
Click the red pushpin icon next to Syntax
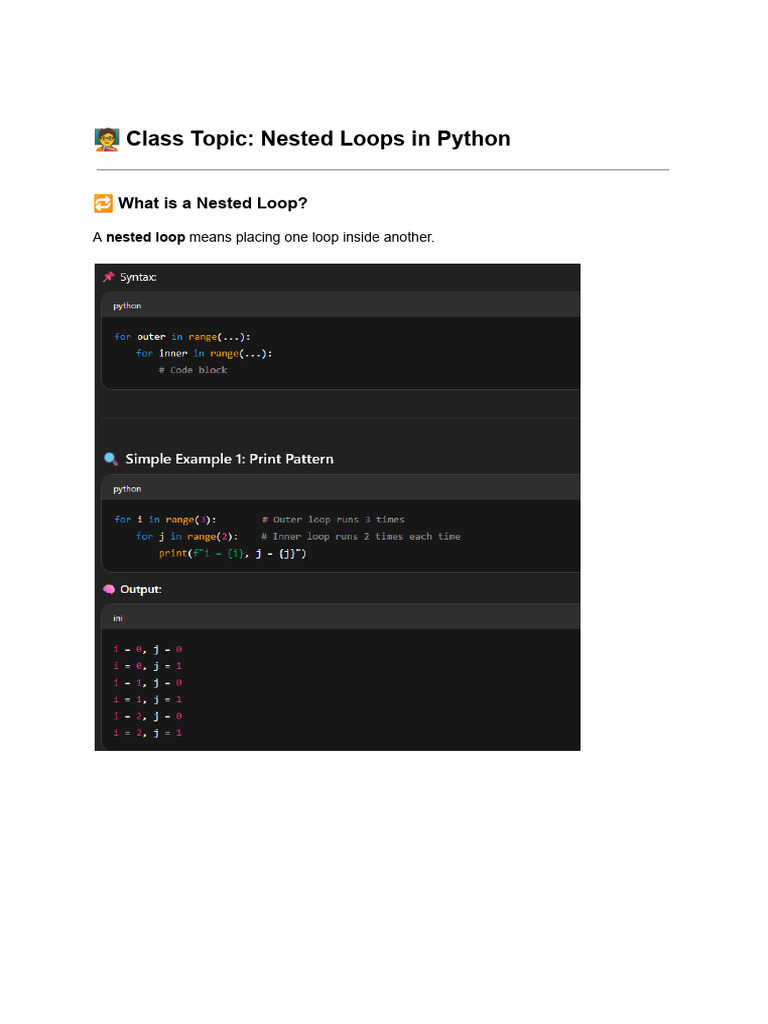click(x=109, y=277)
